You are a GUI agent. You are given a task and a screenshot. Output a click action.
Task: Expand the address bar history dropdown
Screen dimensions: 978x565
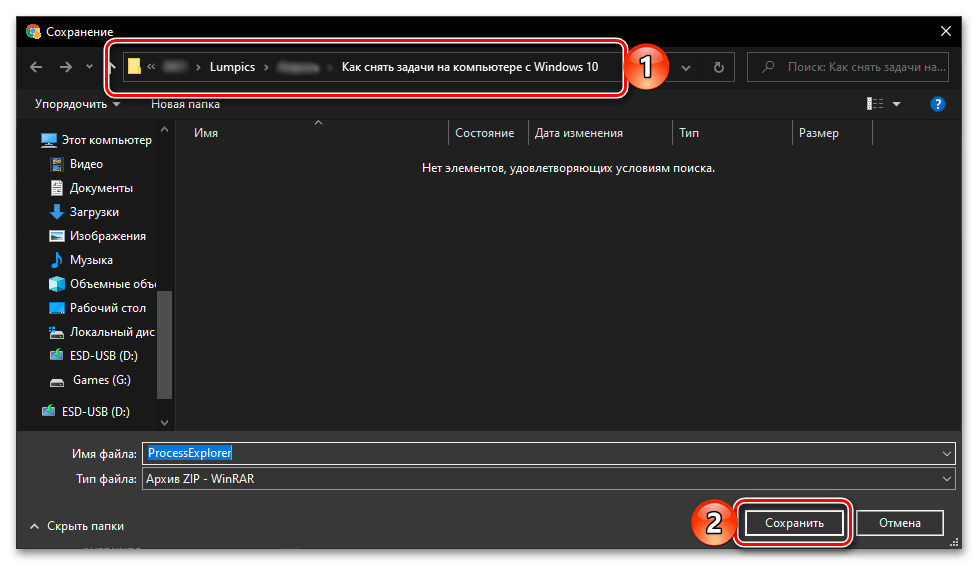coord(686,68)
